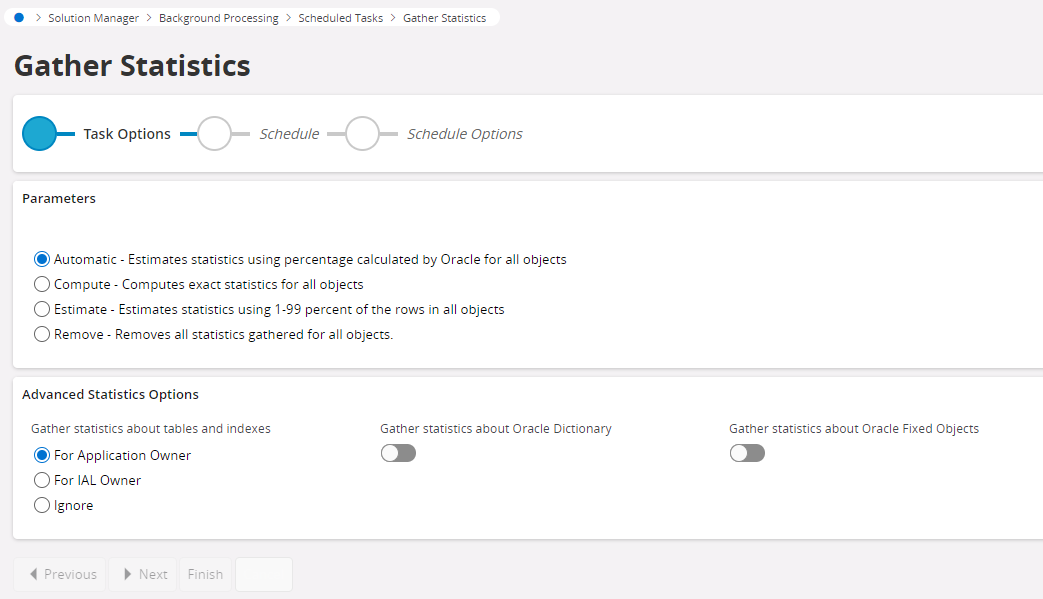Open Scheduled Tasks breadcrumb link

[x=340, y=18]
